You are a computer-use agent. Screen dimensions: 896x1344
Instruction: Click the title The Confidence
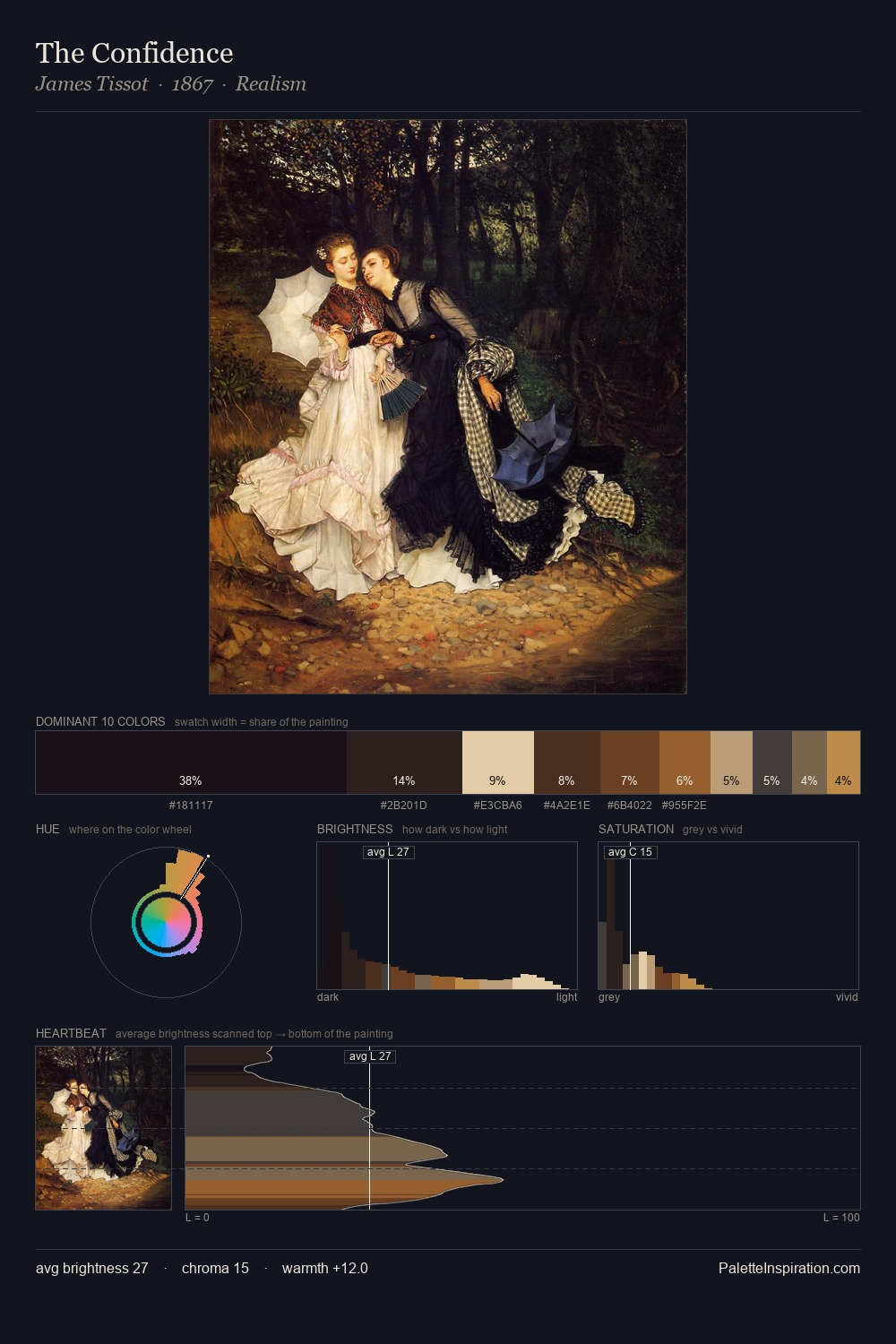134,53
